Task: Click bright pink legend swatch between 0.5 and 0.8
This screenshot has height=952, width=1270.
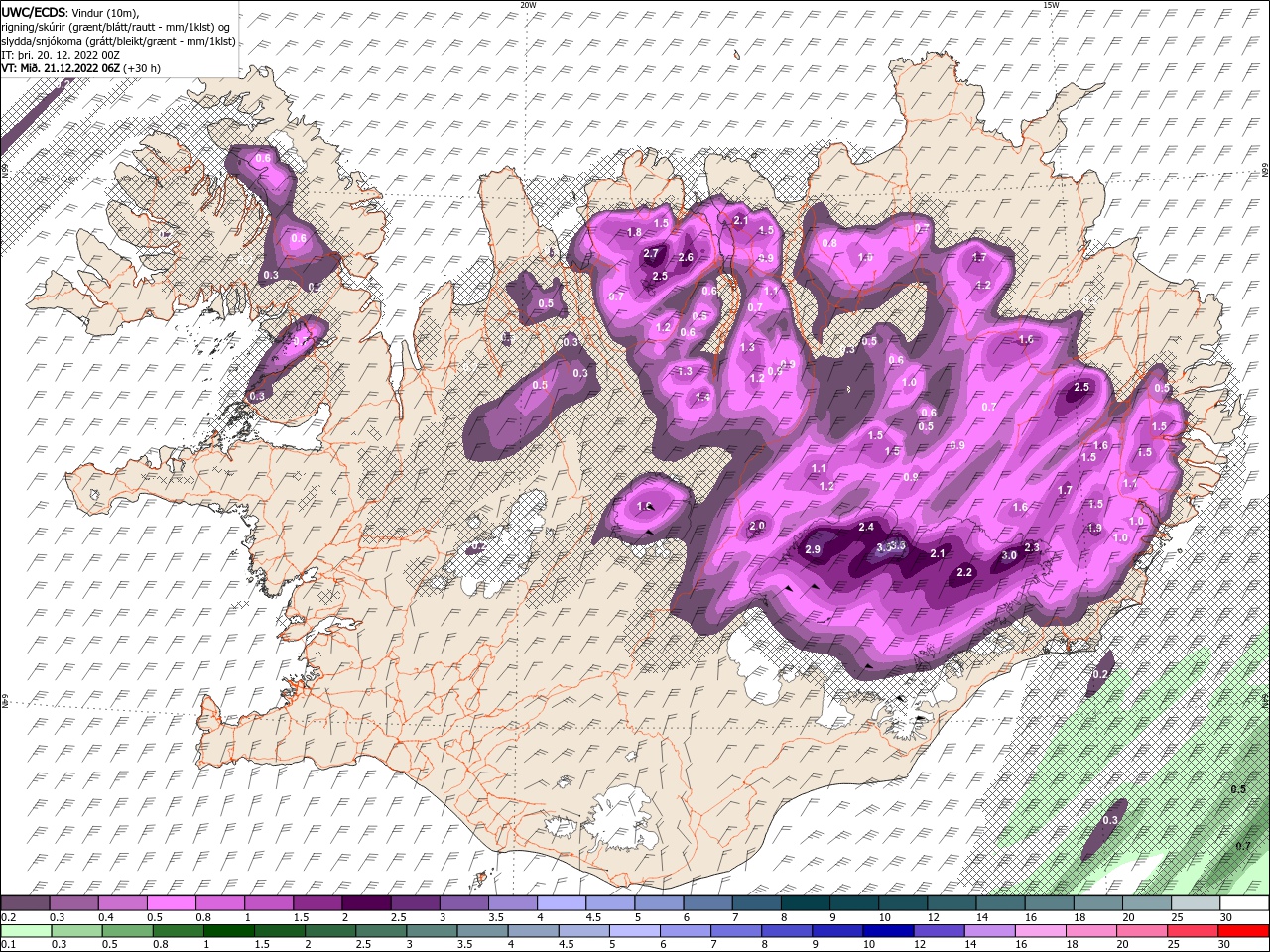Action: (x=172, y=903)
